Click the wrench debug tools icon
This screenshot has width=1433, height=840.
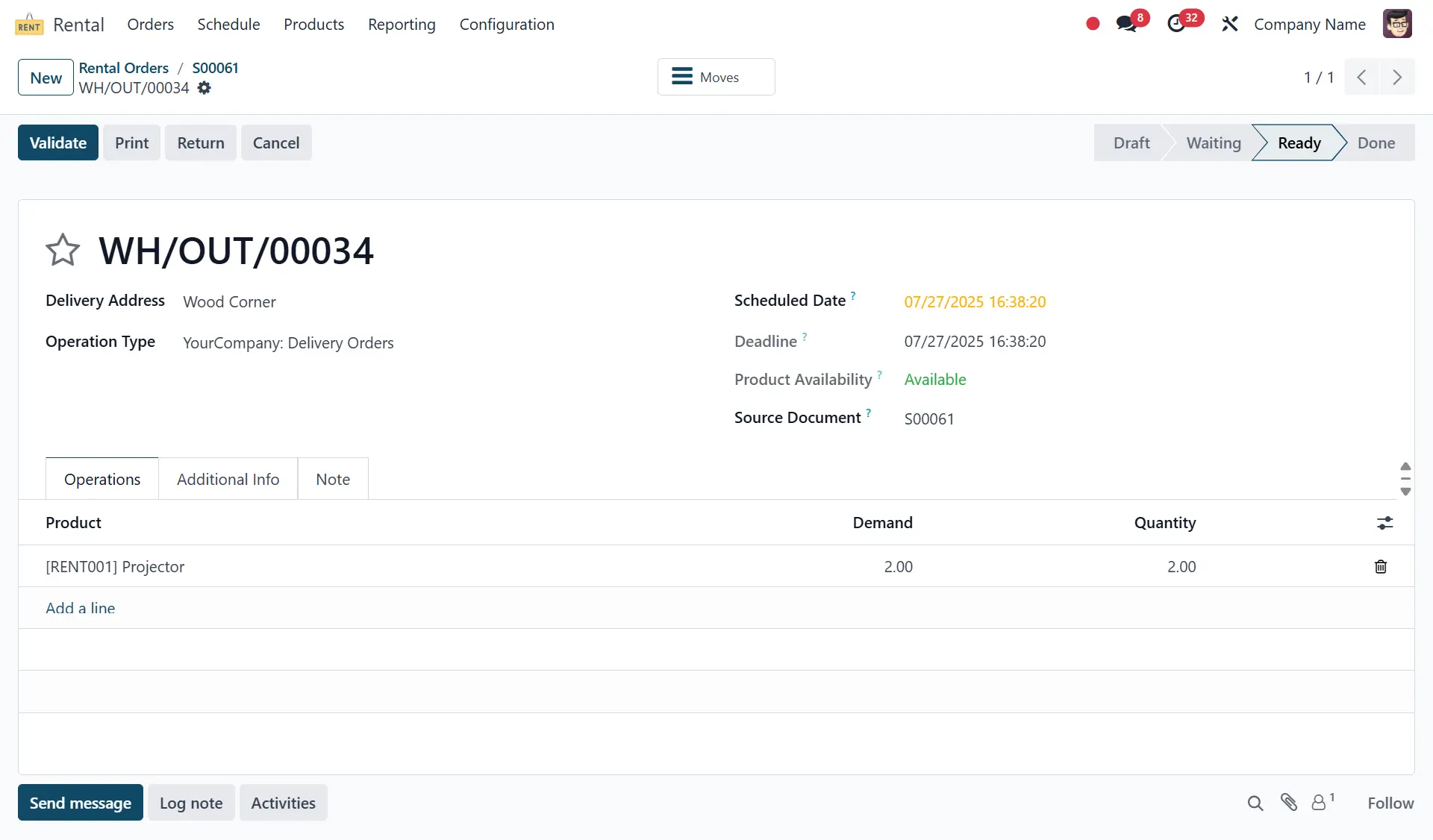(1229, 24)
